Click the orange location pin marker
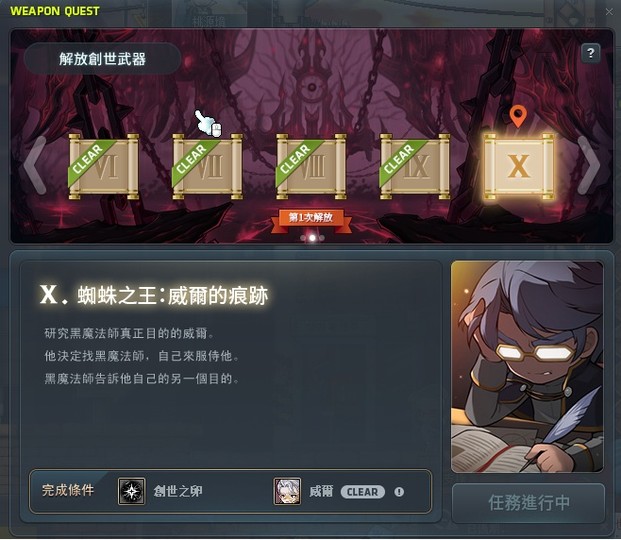Screen dimensions: 621x540 coord(518,116)
